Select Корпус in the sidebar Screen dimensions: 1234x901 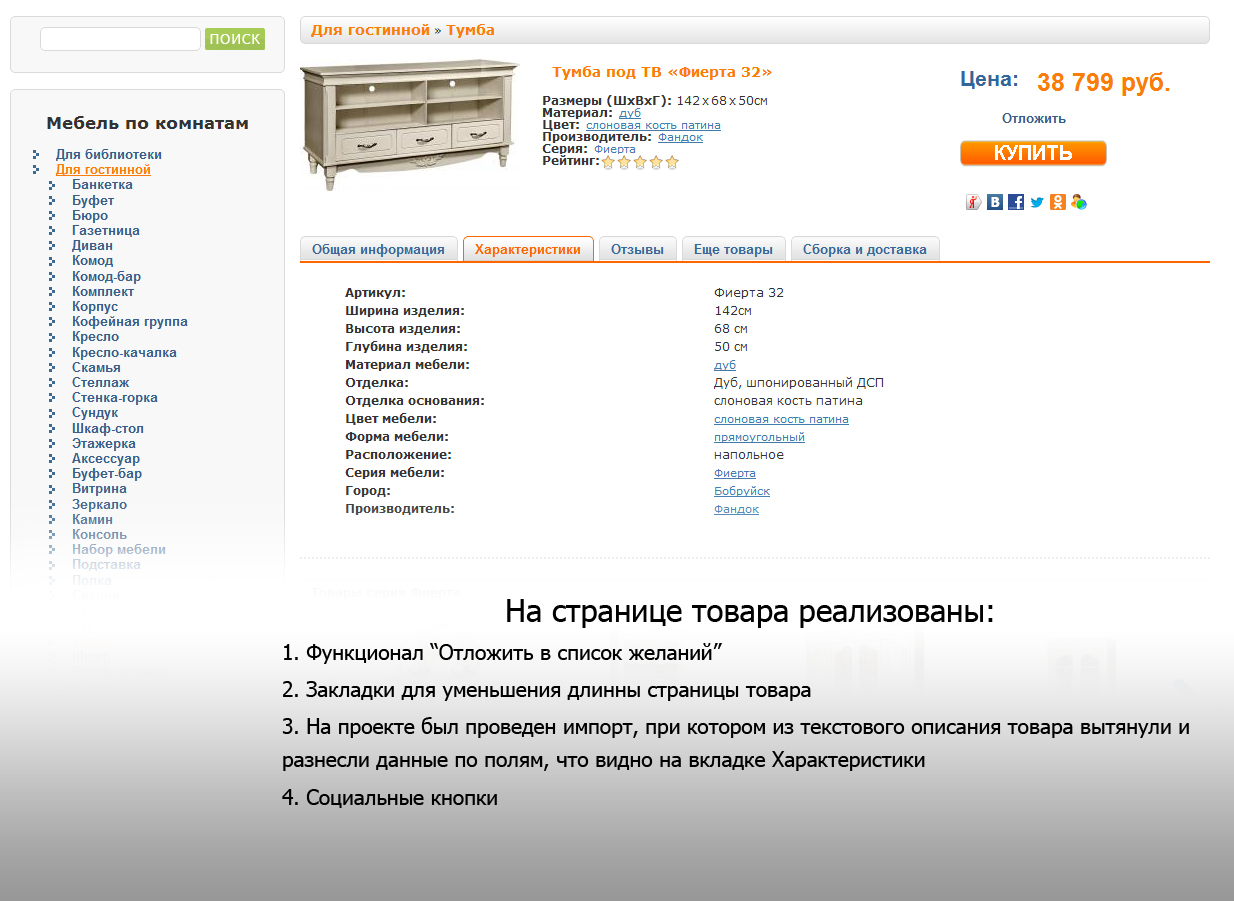pos(95,306)
